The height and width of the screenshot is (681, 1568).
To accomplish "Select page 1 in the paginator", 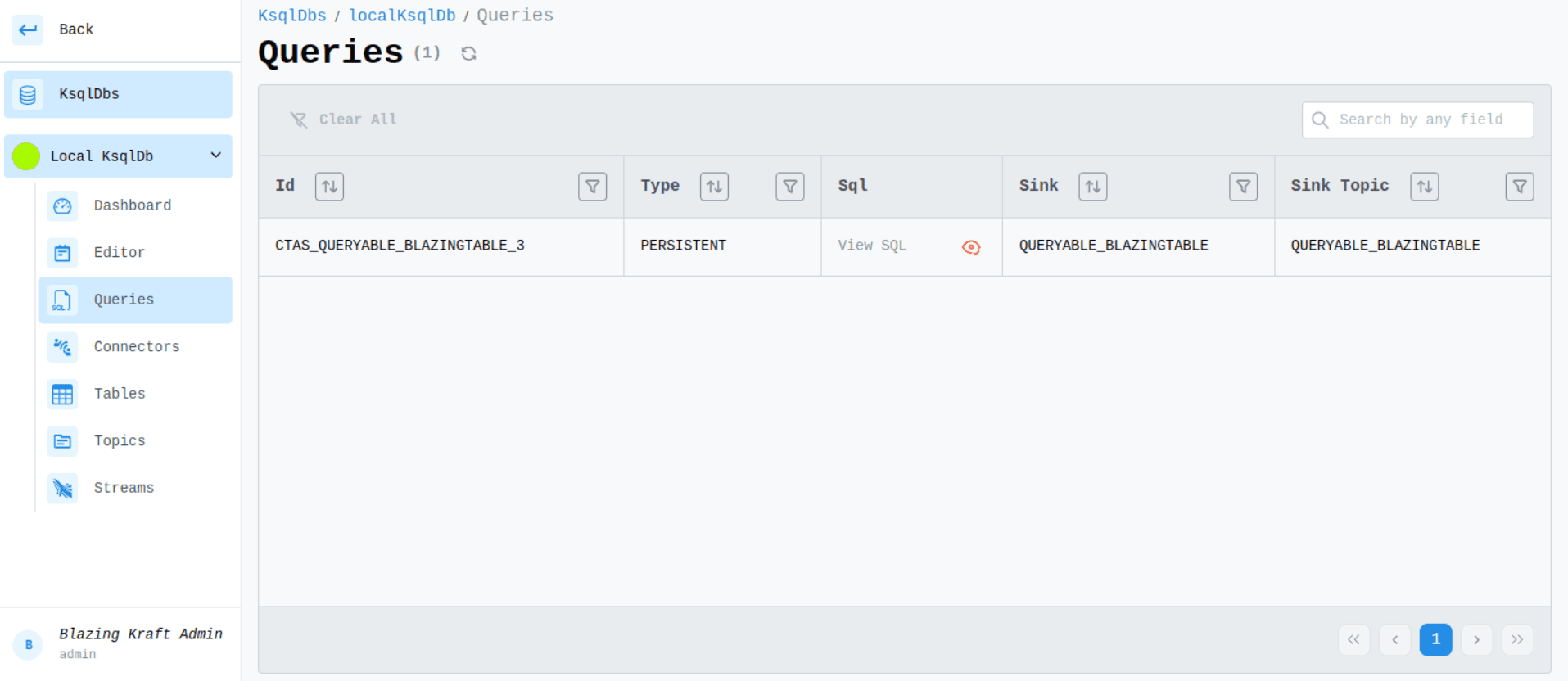I will [x=1435, y=639].
